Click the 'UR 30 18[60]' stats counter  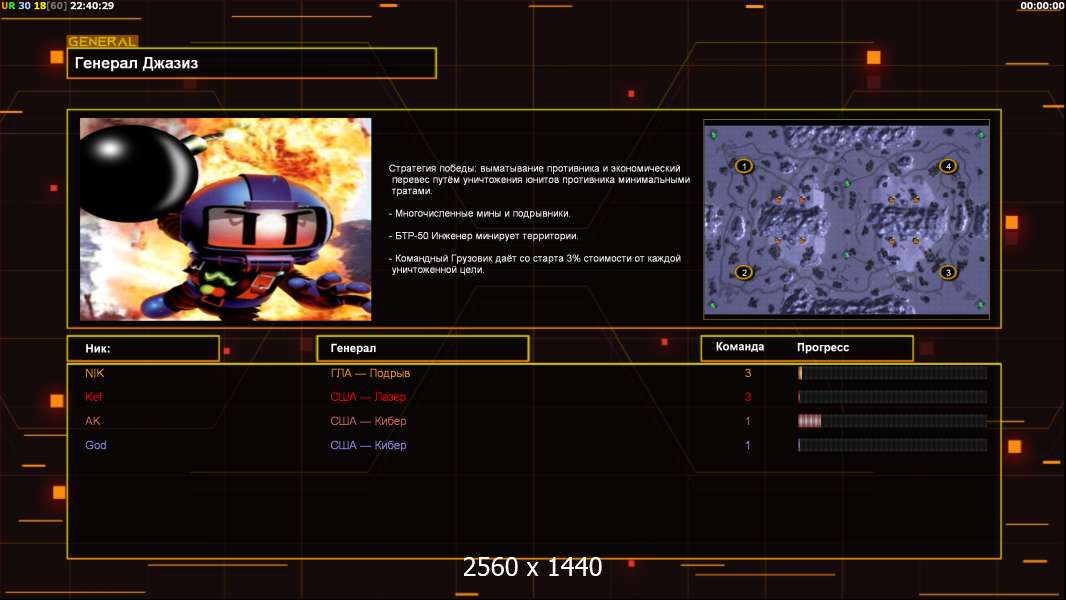[34, 5]
